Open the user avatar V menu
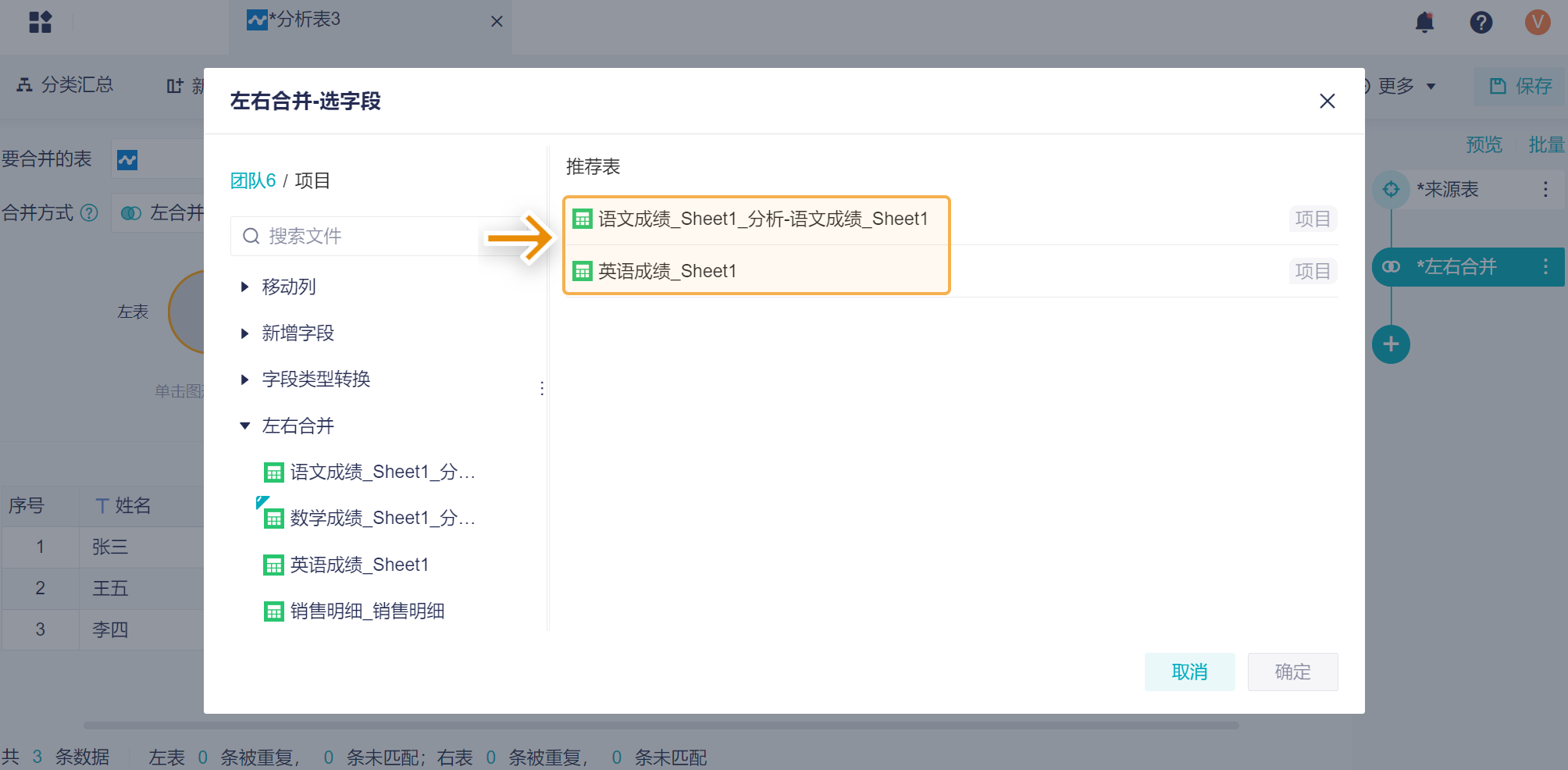Image resolution: width=1568 pixels, height=770 pixels. click(x=1538, y=22)
